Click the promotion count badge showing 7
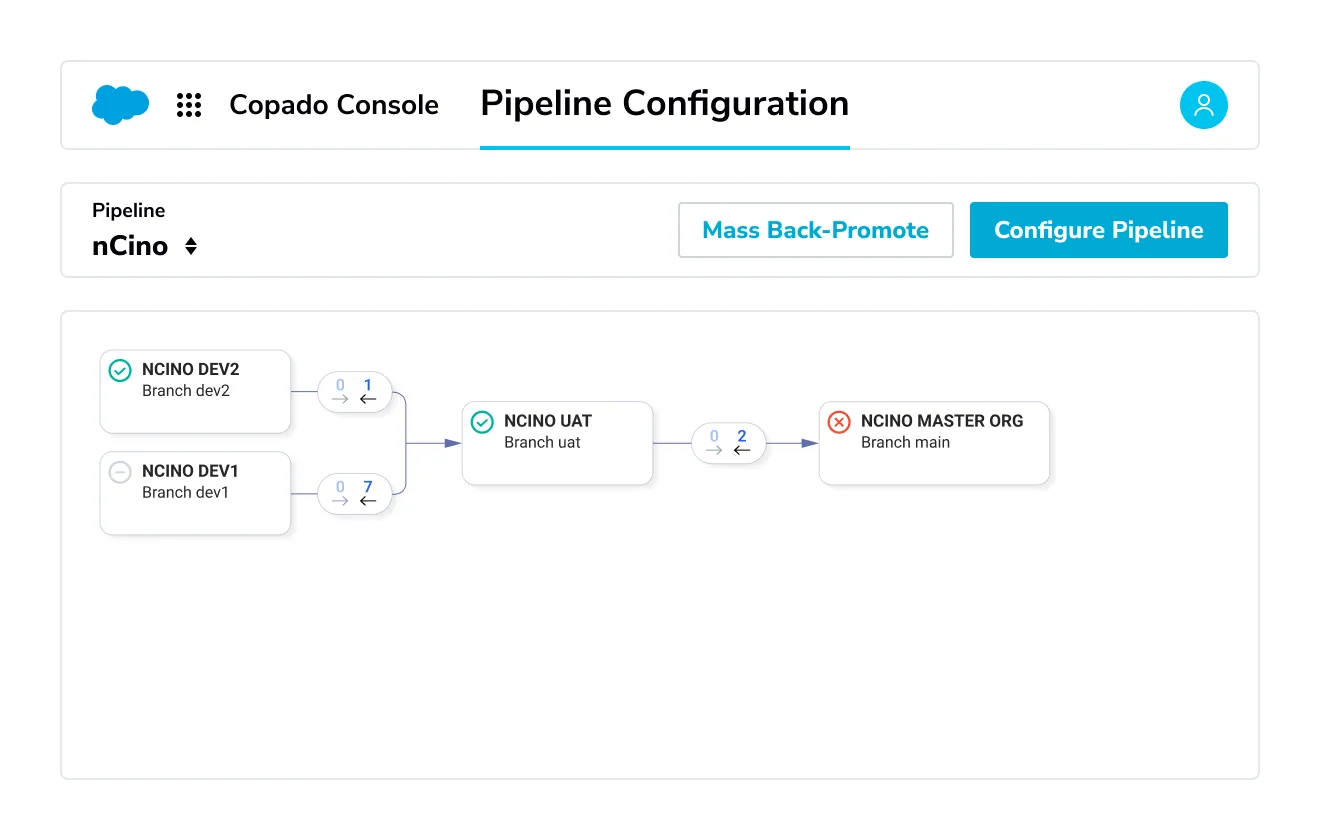Viewport: 1320px width, 840px height. coord(366,487)
